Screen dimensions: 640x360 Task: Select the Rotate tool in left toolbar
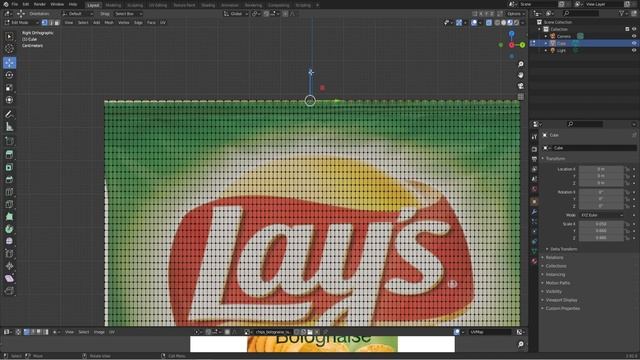[x=9, y=75]
